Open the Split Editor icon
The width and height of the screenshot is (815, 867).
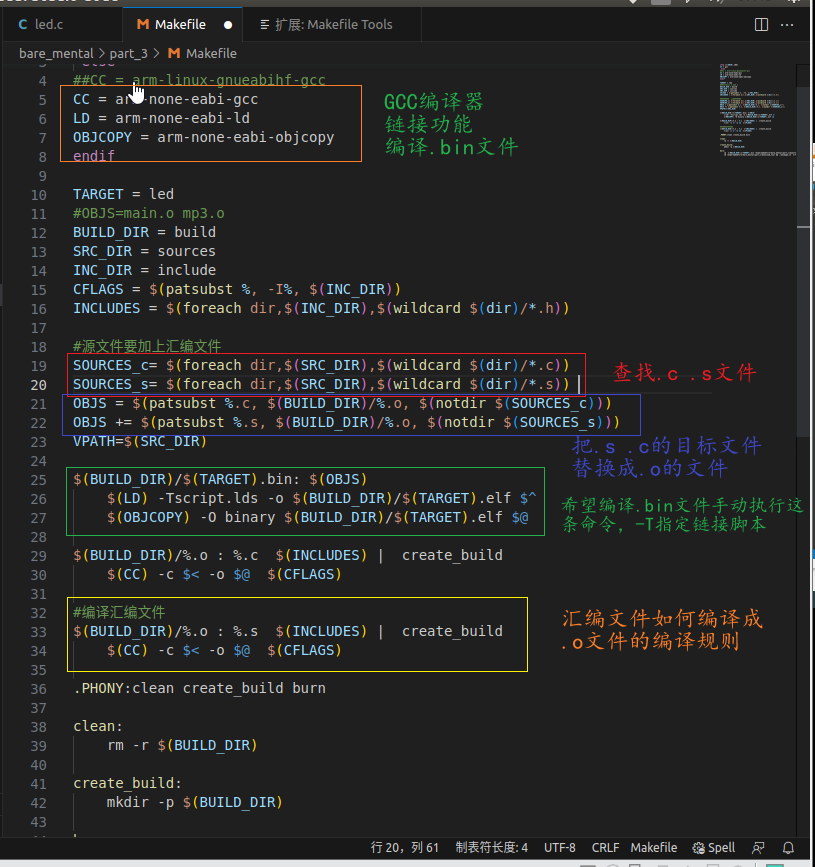762,24
